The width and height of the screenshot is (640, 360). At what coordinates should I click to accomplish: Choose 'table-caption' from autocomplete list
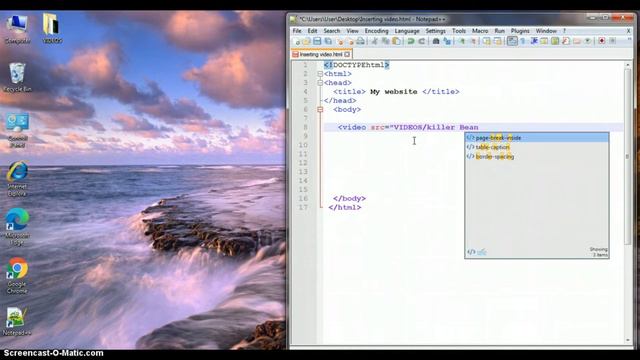point(537,147)
